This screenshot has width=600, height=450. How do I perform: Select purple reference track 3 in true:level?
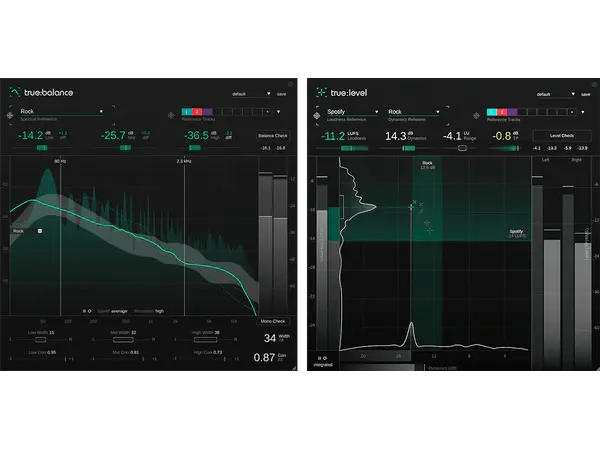point(512,112)
